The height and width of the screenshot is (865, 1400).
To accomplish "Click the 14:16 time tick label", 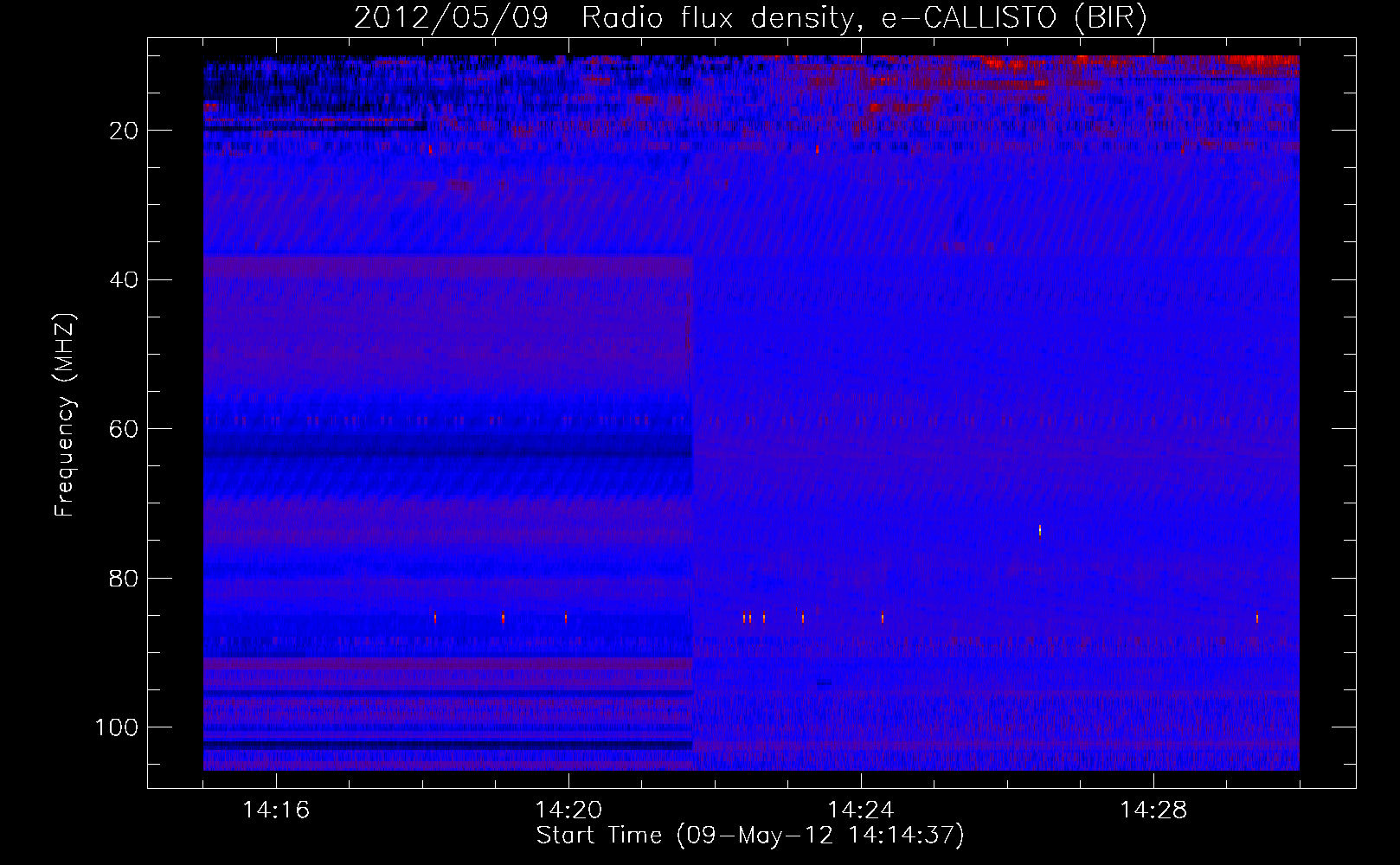I will coord(276,811).
